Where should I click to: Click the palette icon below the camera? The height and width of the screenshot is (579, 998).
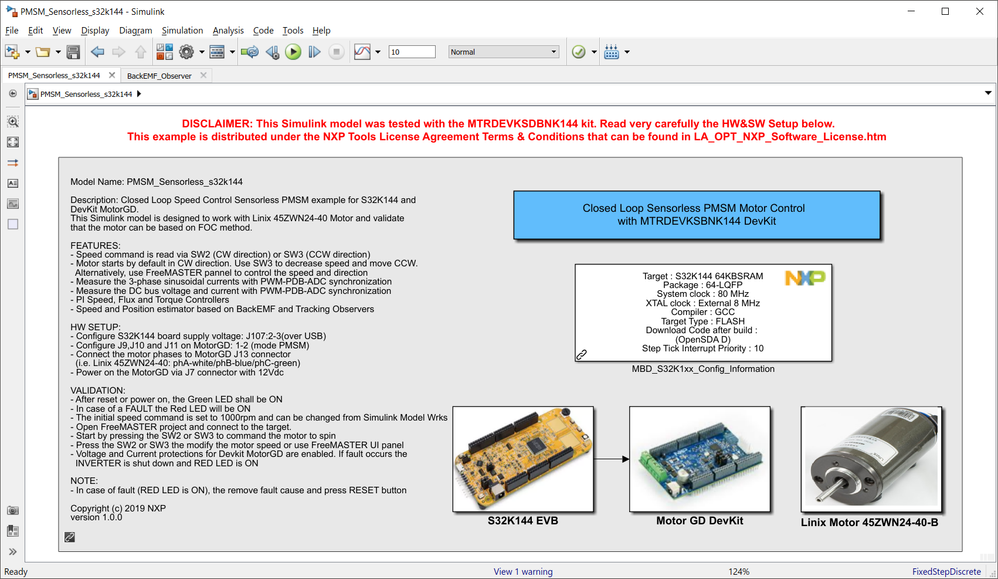[x=13, y=531]
